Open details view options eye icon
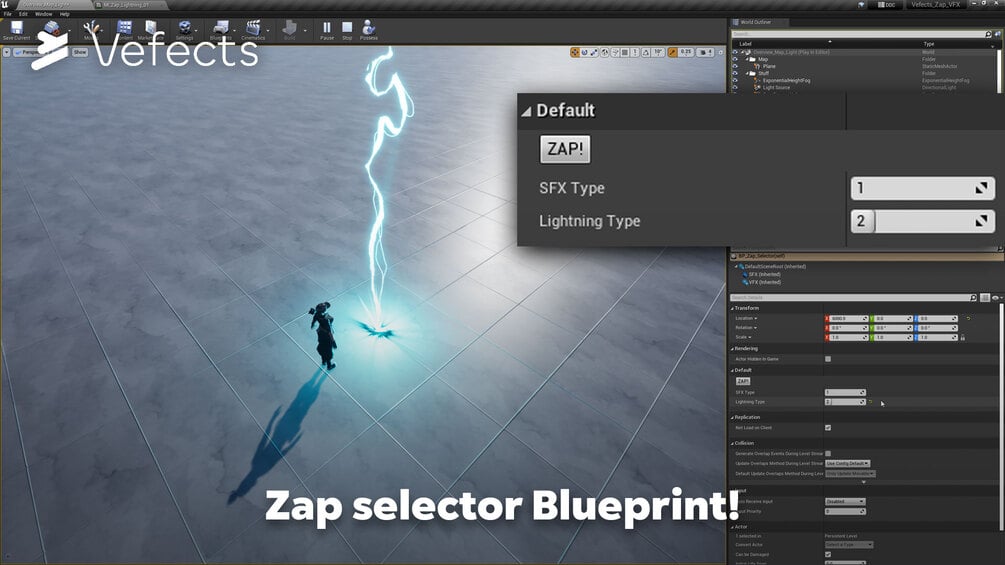The height and width of the screenshot is (565, 1005). [x=995, y=298]
